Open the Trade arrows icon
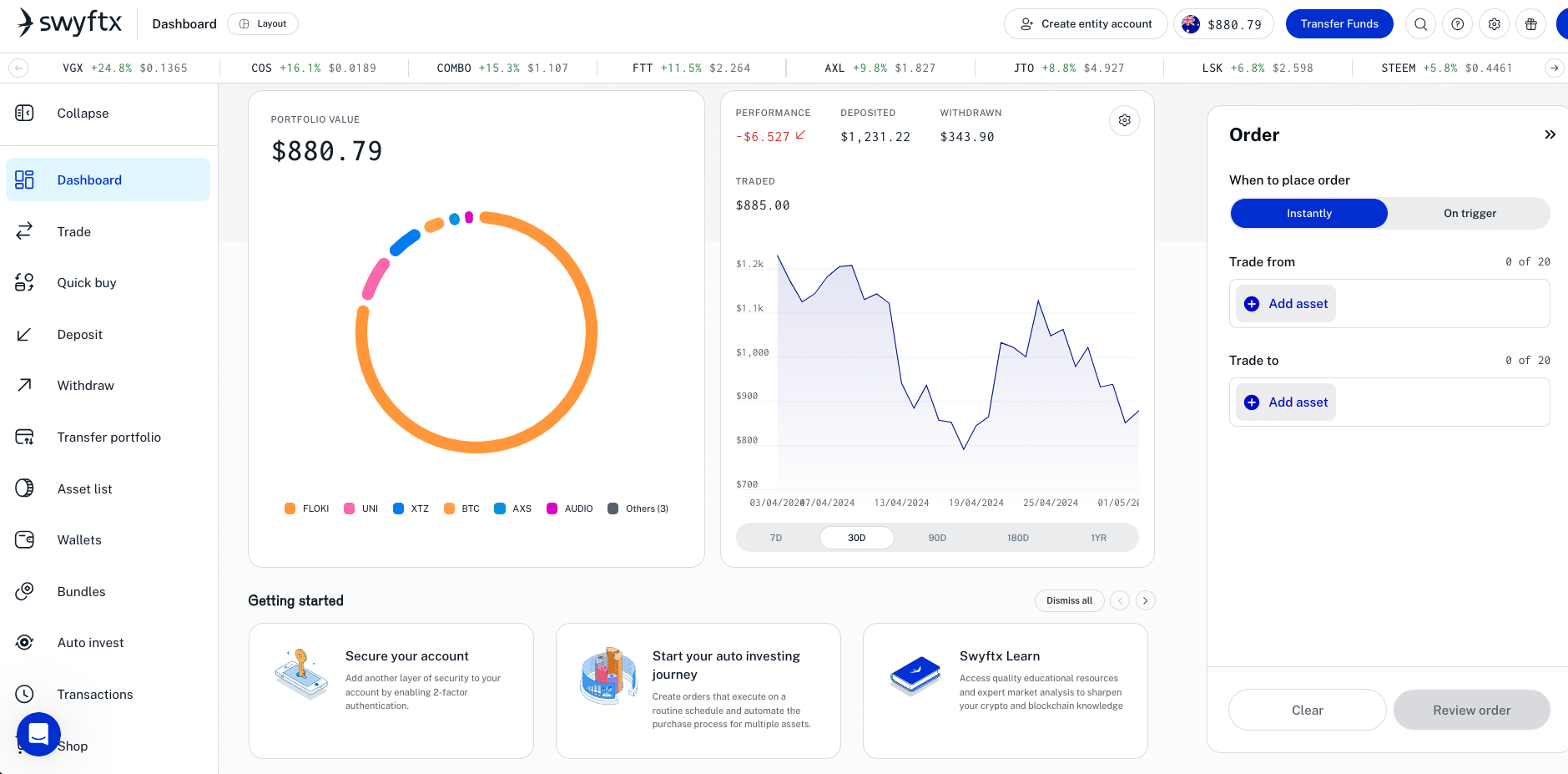 (x=24, y=231)
